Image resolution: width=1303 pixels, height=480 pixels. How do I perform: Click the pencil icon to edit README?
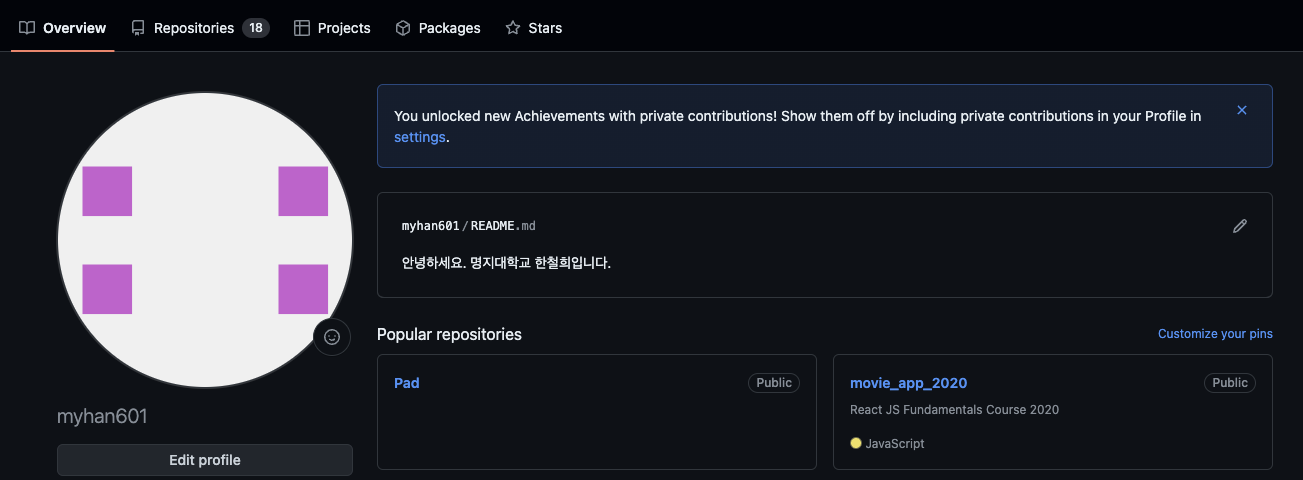[x=1240, y=226]
